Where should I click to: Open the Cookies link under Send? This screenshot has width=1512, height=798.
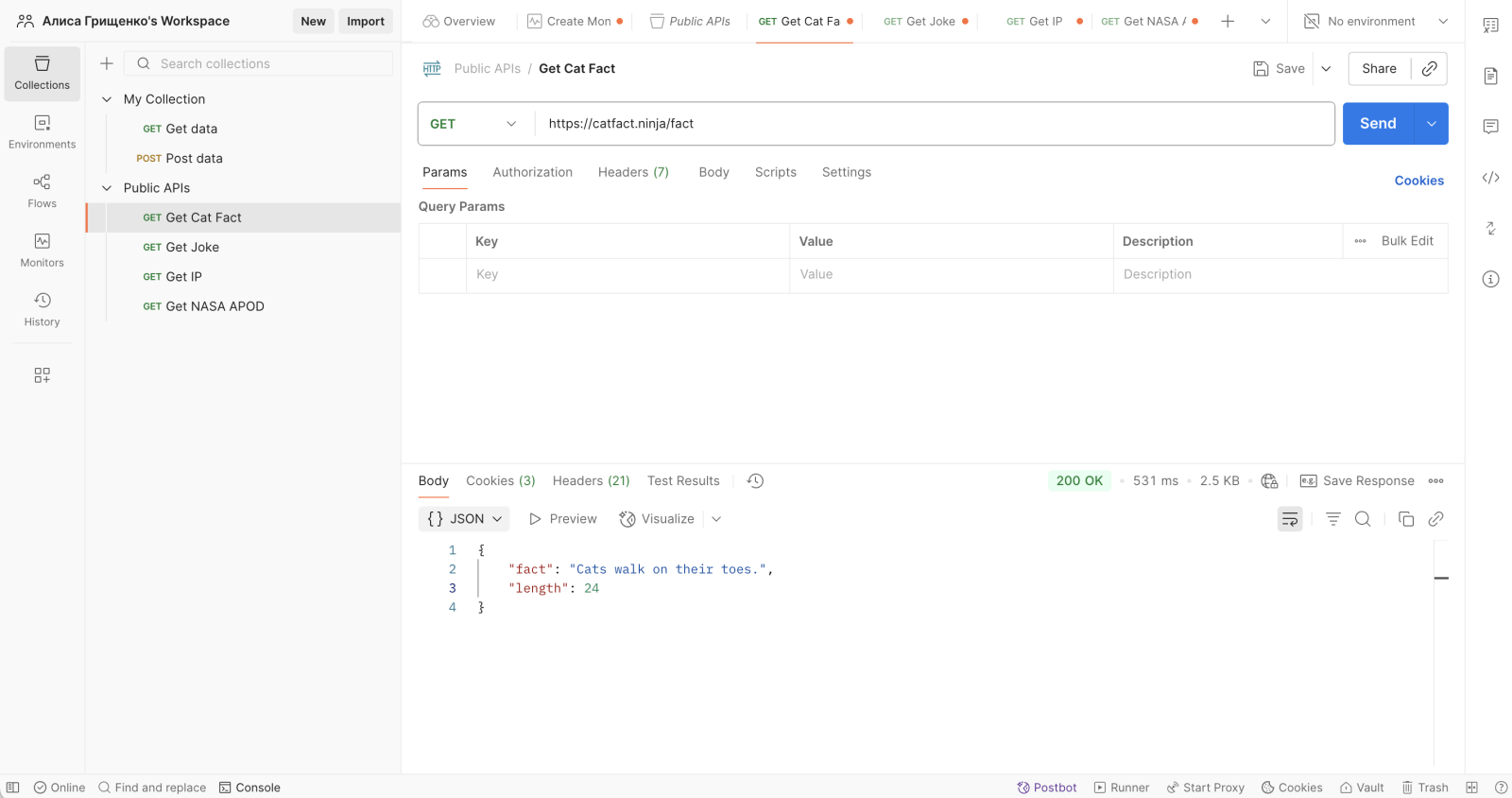(x=1418, y=181)
